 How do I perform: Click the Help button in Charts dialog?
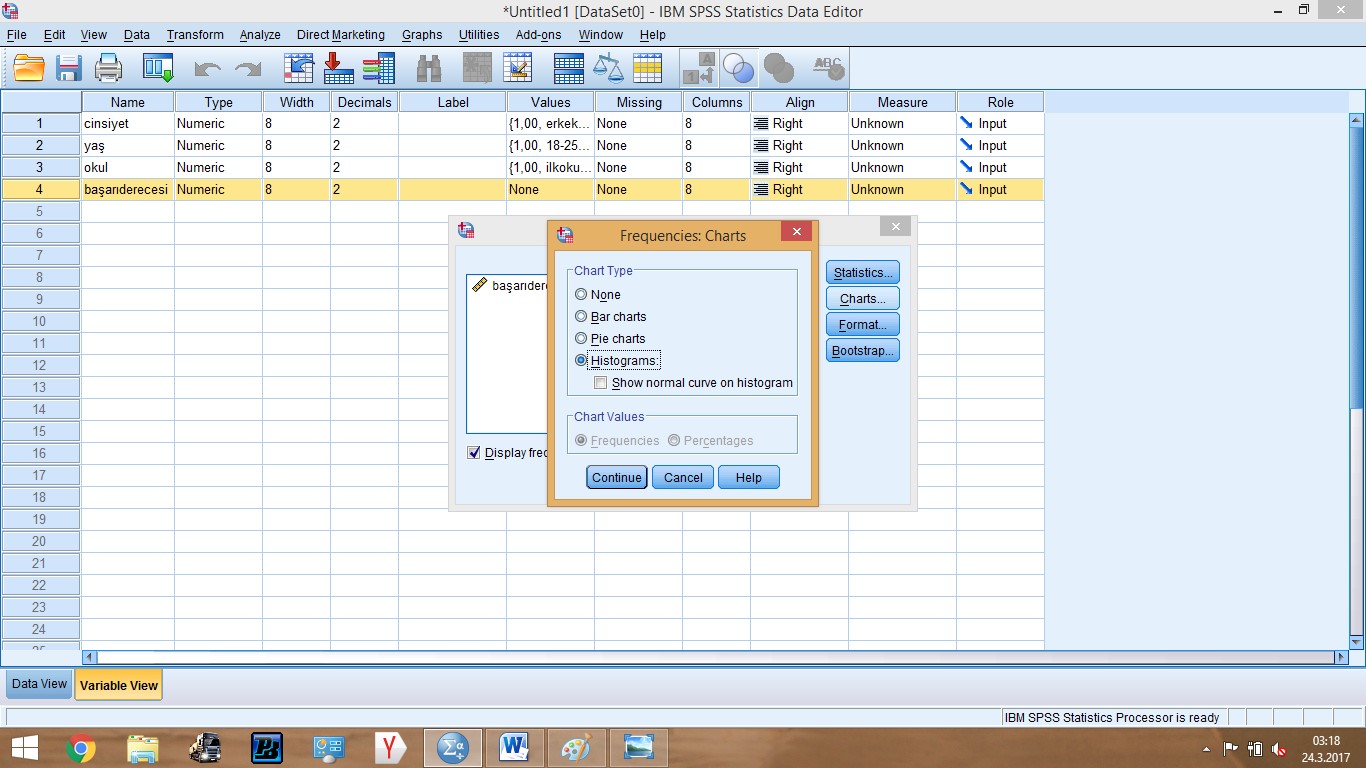[x=749, y=478]
